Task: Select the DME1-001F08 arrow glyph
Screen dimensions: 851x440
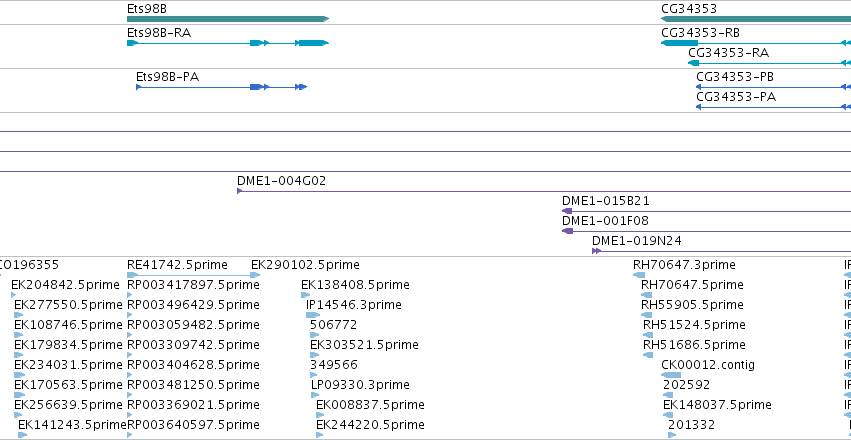Action: click(567, 231)
